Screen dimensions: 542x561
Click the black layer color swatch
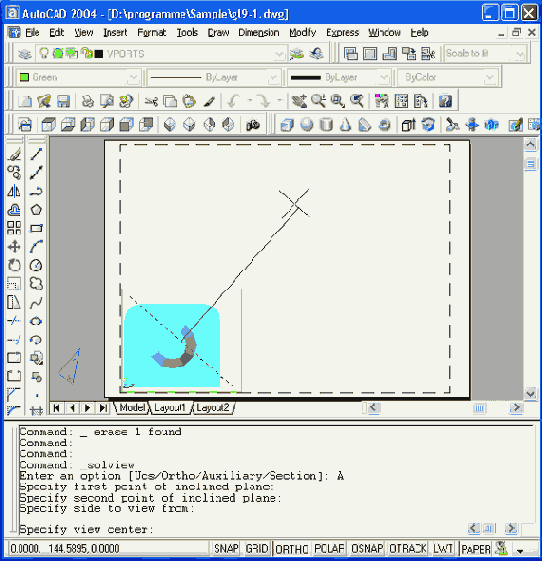tap(99, 54)
